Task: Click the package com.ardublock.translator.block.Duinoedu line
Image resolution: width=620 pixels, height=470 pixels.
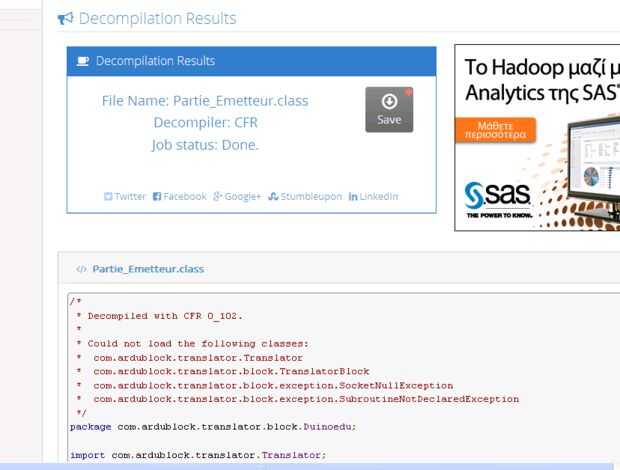Action: coord(213,427)
